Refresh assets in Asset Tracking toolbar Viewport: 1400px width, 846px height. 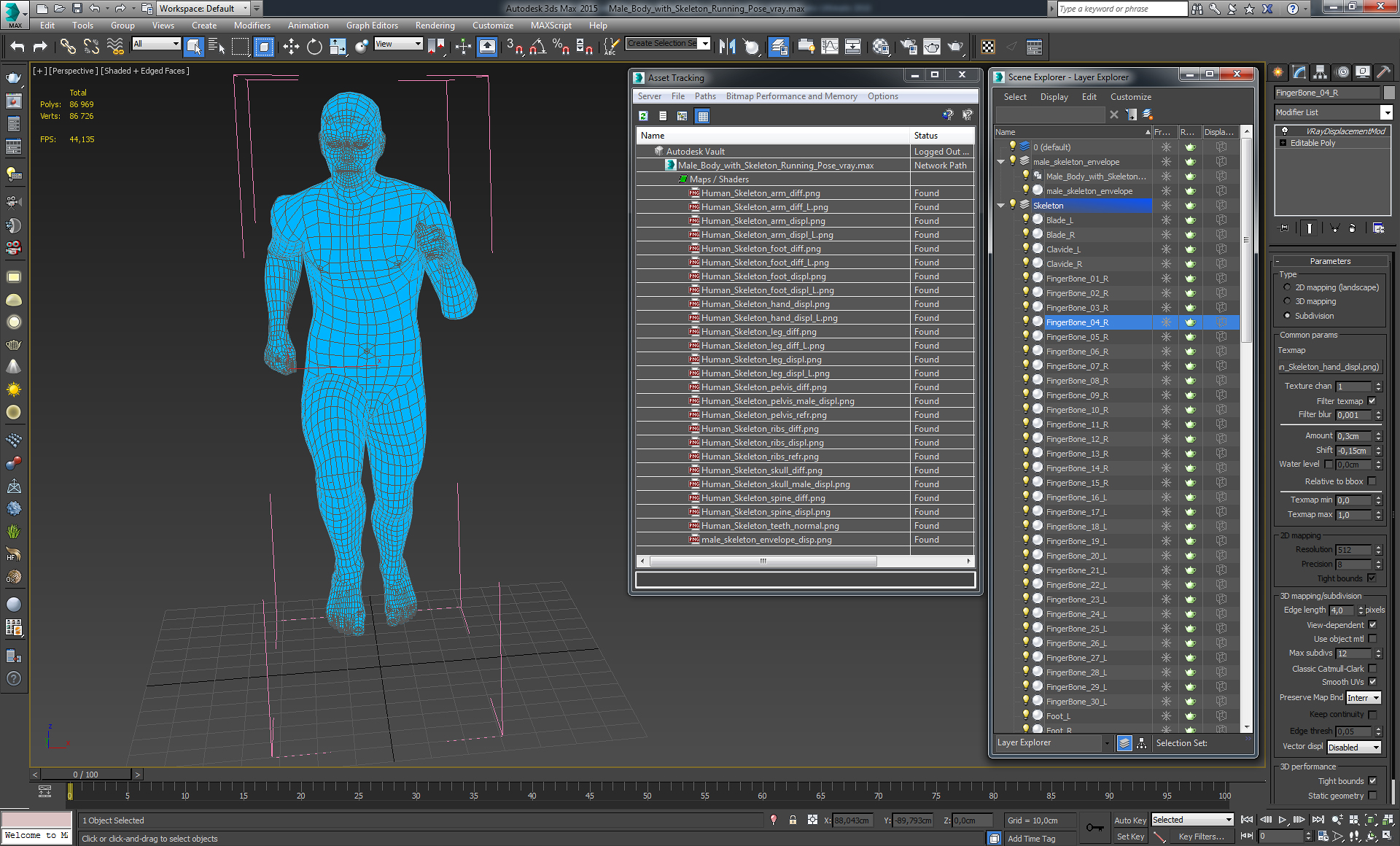[x=643, y=116]
